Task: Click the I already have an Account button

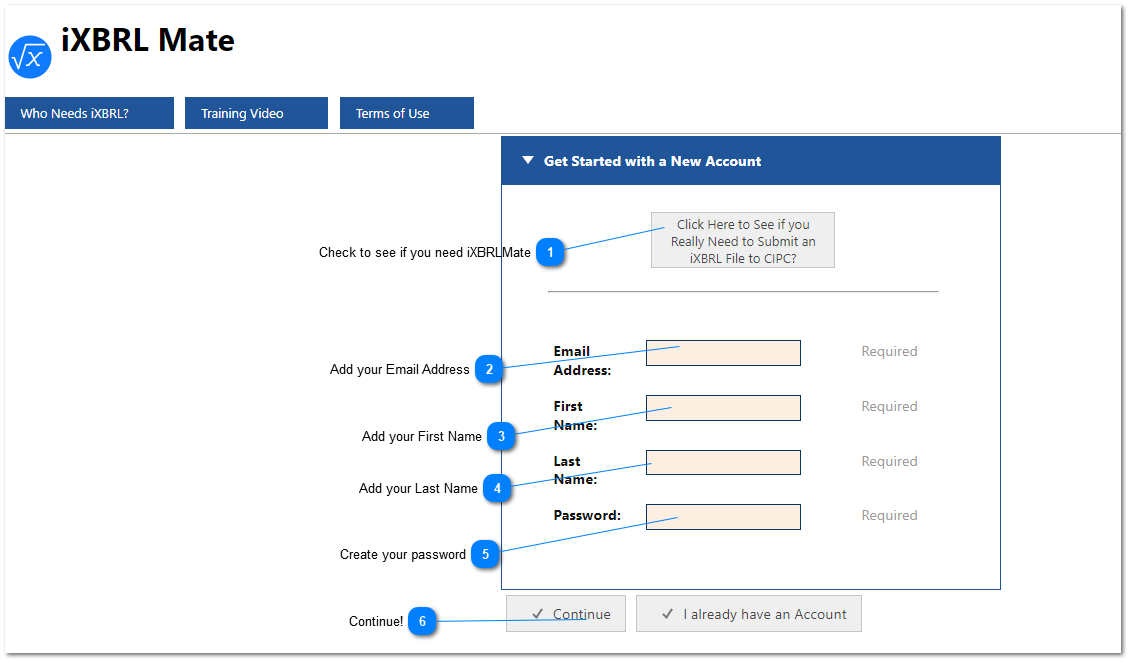Action: [749, 614]
